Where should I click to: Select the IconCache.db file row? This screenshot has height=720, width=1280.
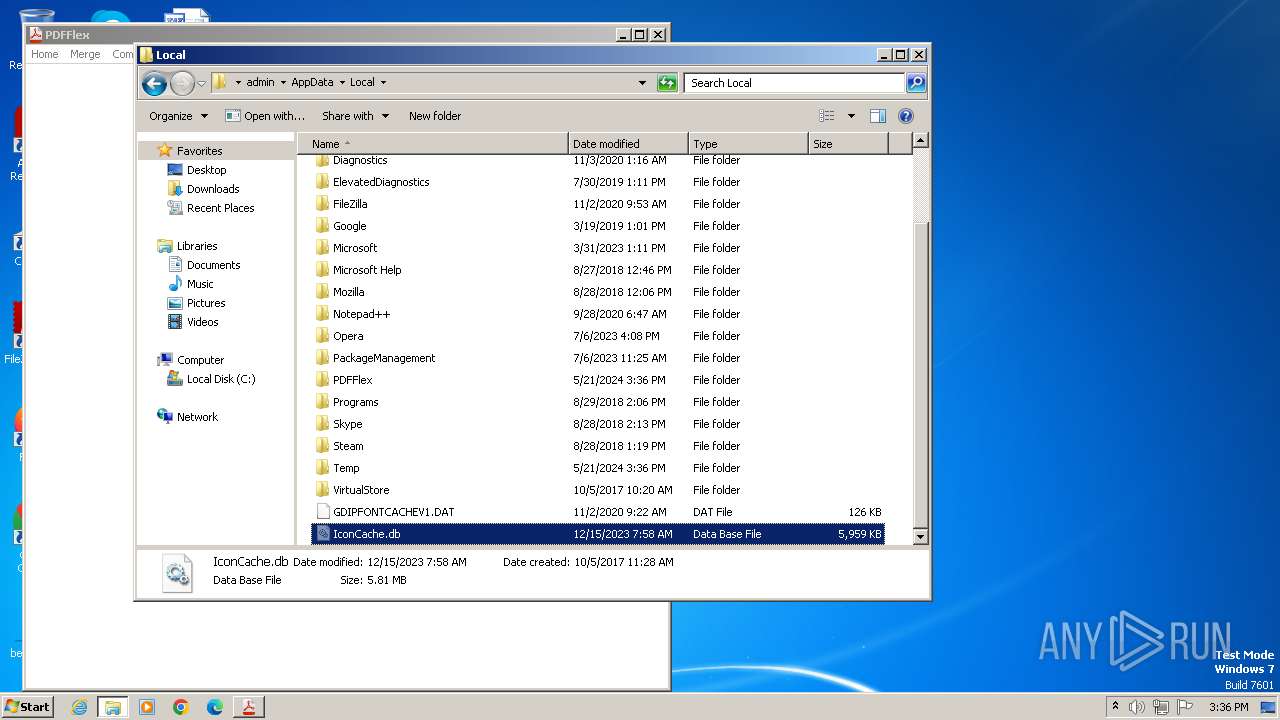pos(598,534)
